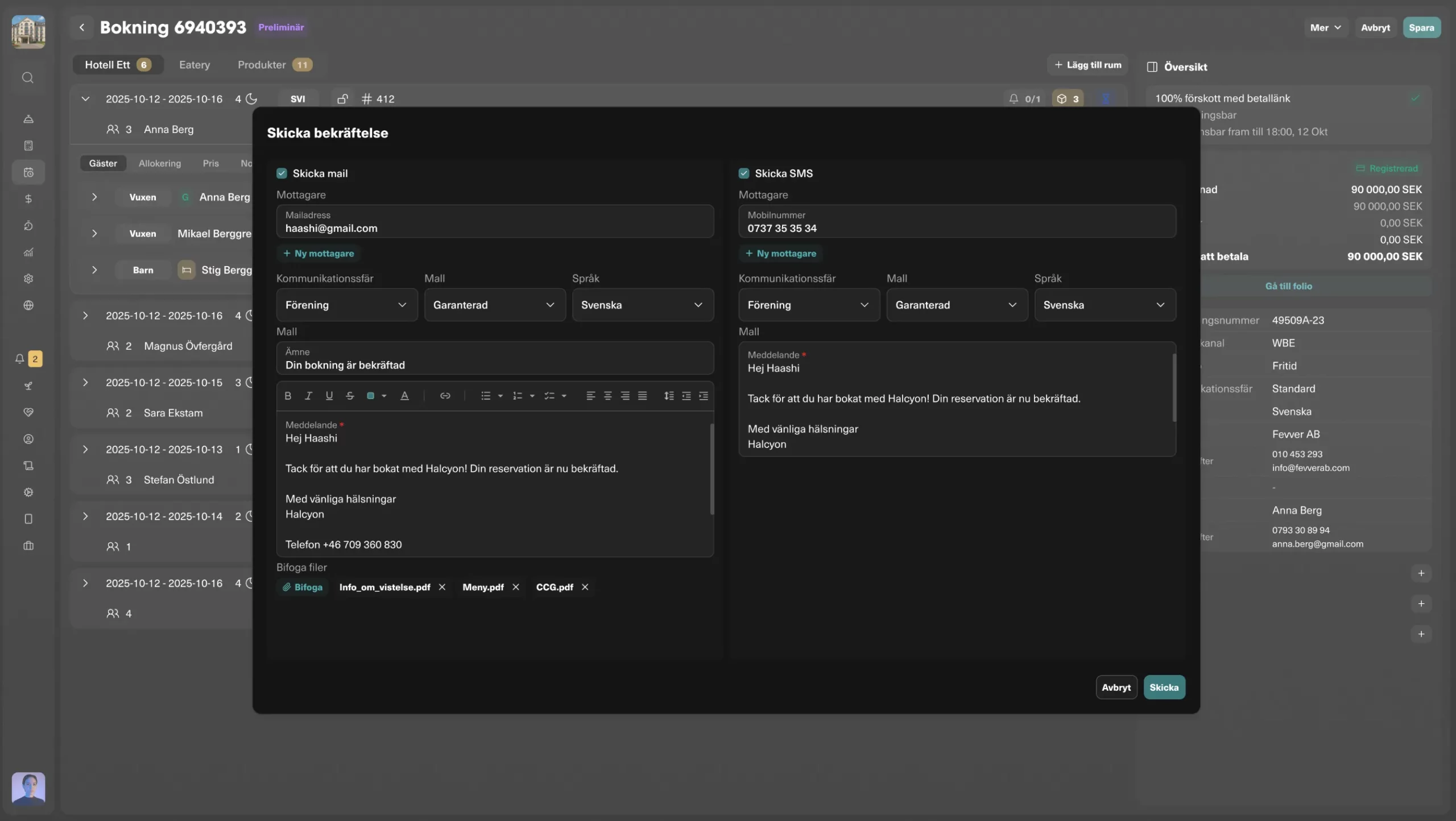Disable the Skicka SMS checkbox
Screen dimensions: 1456x821
[x=743, y=173]
